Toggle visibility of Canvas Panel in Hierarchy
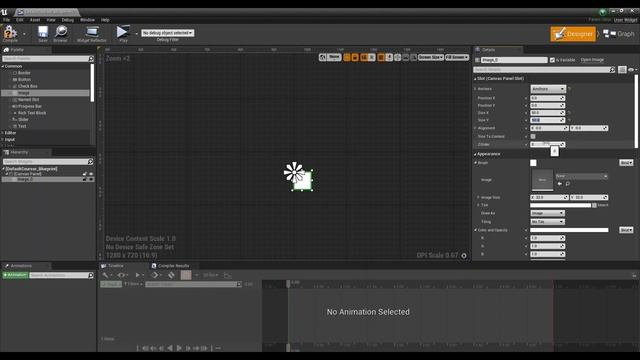This screenshot has height=360, width=640. (91, 174)
